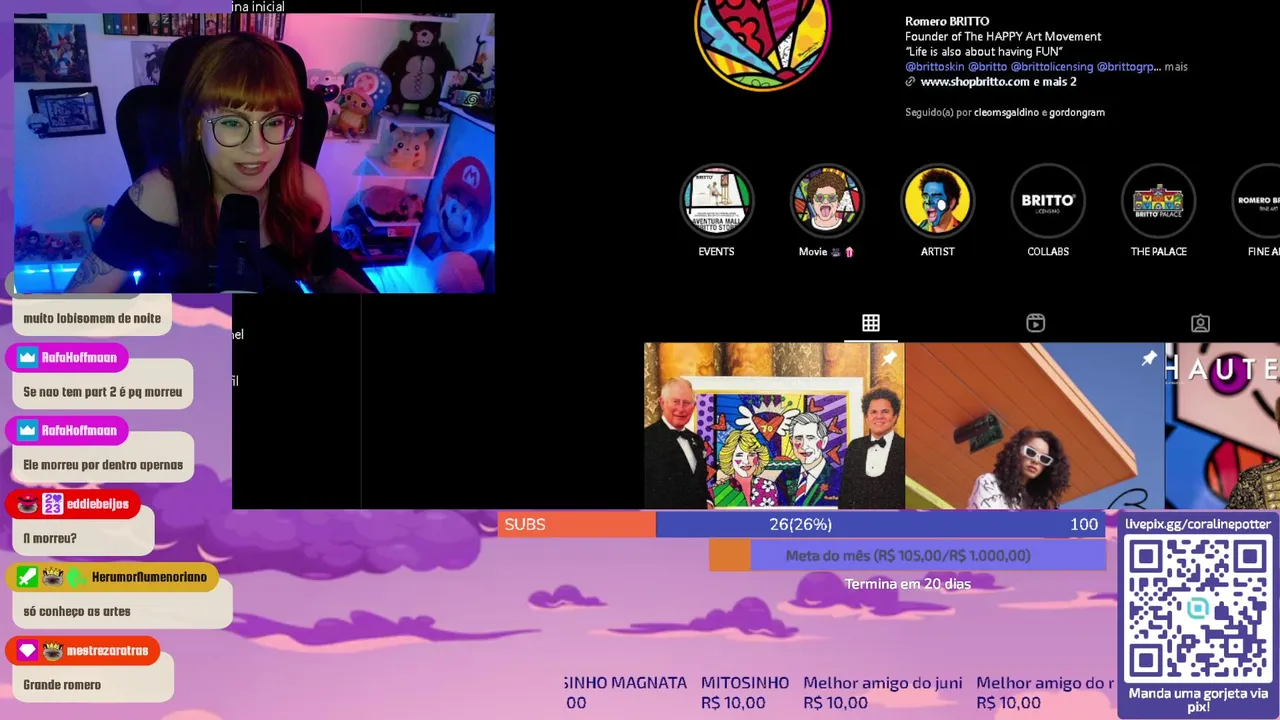Switch to the Reels tab
The width and height of the screenshot is (1280, 720).
1036,323
